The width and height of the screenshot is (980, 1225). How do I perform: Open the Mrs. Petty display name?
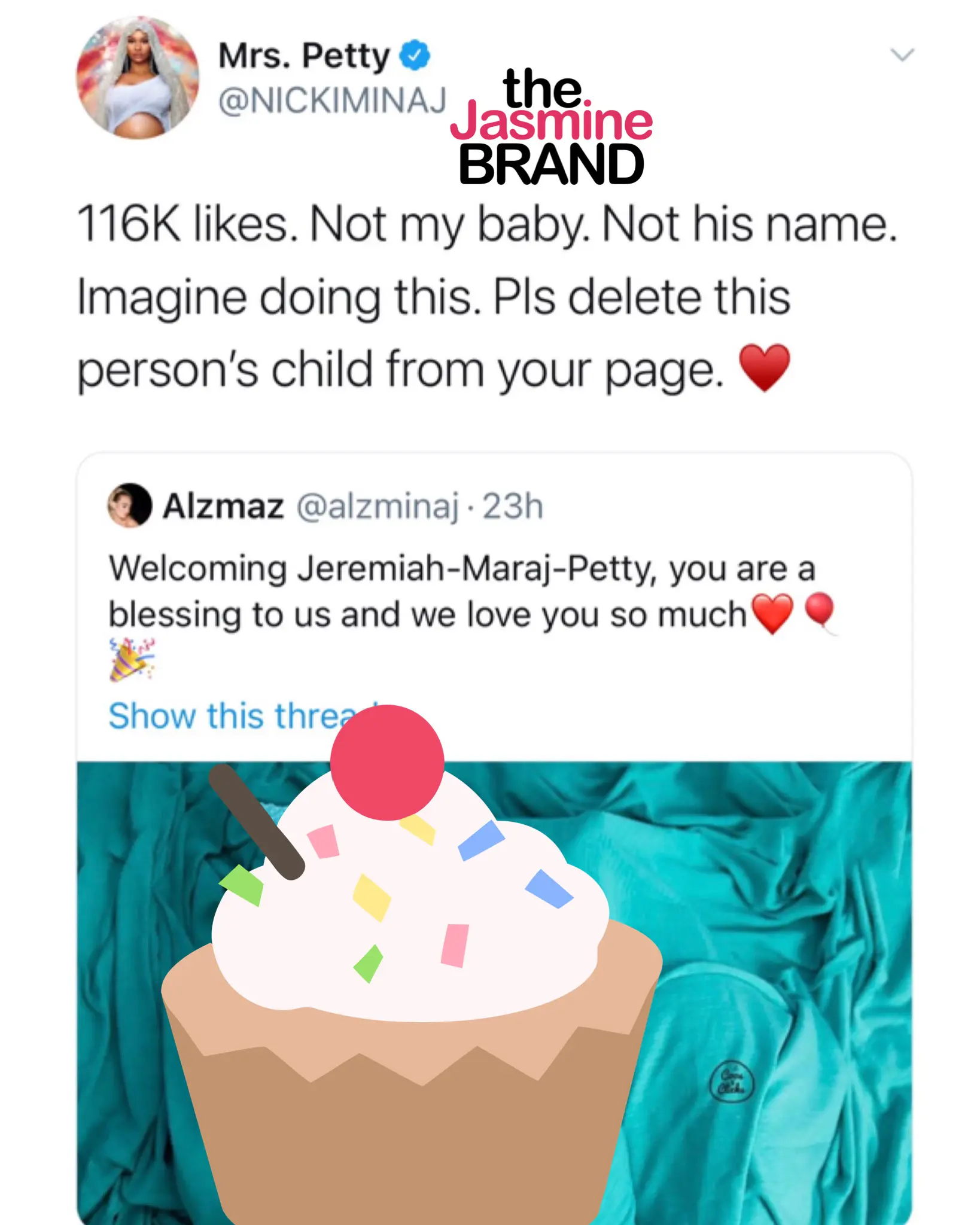point(304,56)
